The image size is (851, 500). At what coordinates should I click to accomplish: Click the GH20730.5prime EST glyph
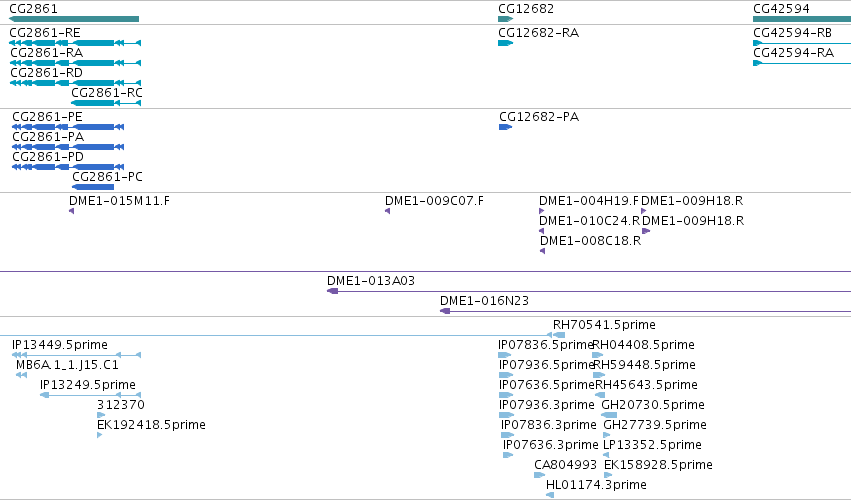609,415
